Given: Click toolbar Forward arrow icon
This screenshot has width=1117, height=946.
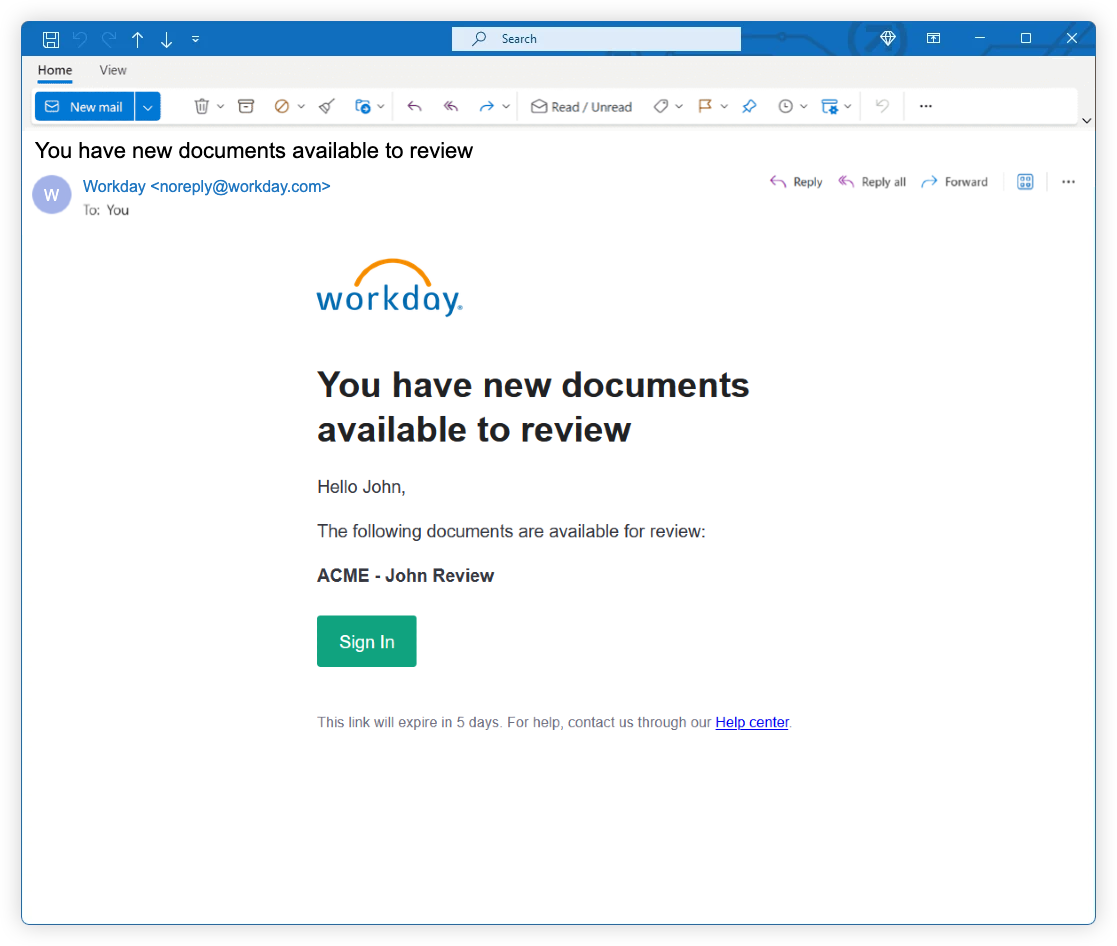Looking at the screenshot, I should [x=487, y=106].
